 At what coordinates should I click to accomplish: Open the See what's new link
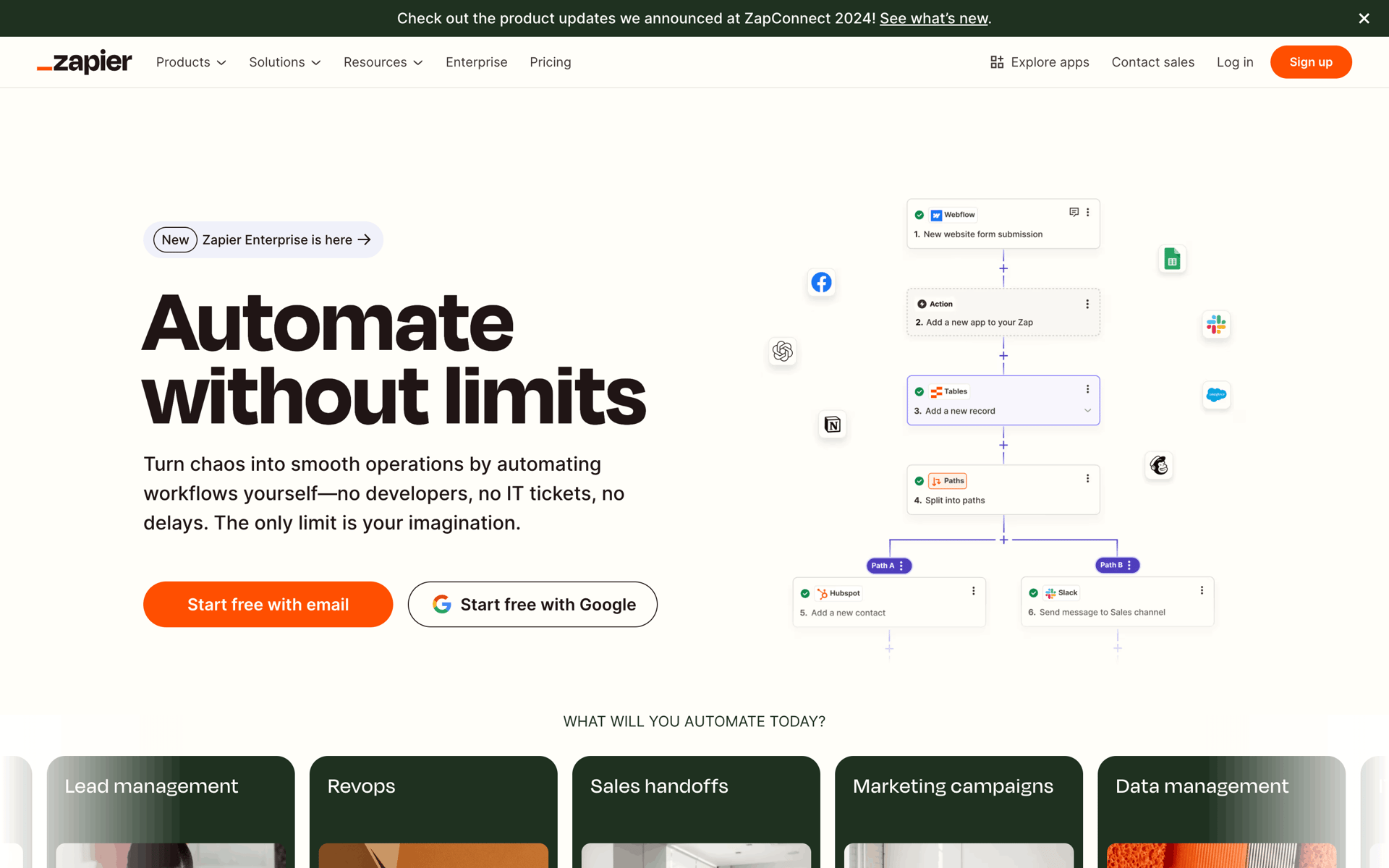pyautogui.click(x=934, y=18)
